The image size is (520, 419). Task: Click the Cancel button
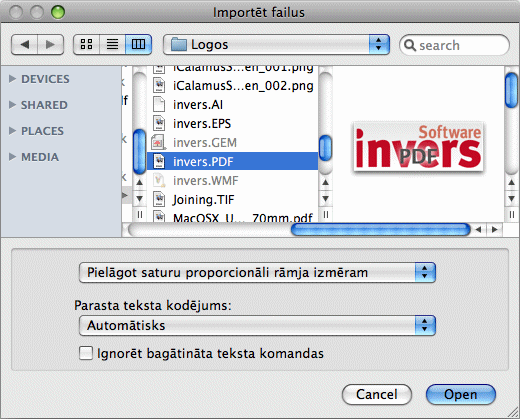click(x=377, y=394)
